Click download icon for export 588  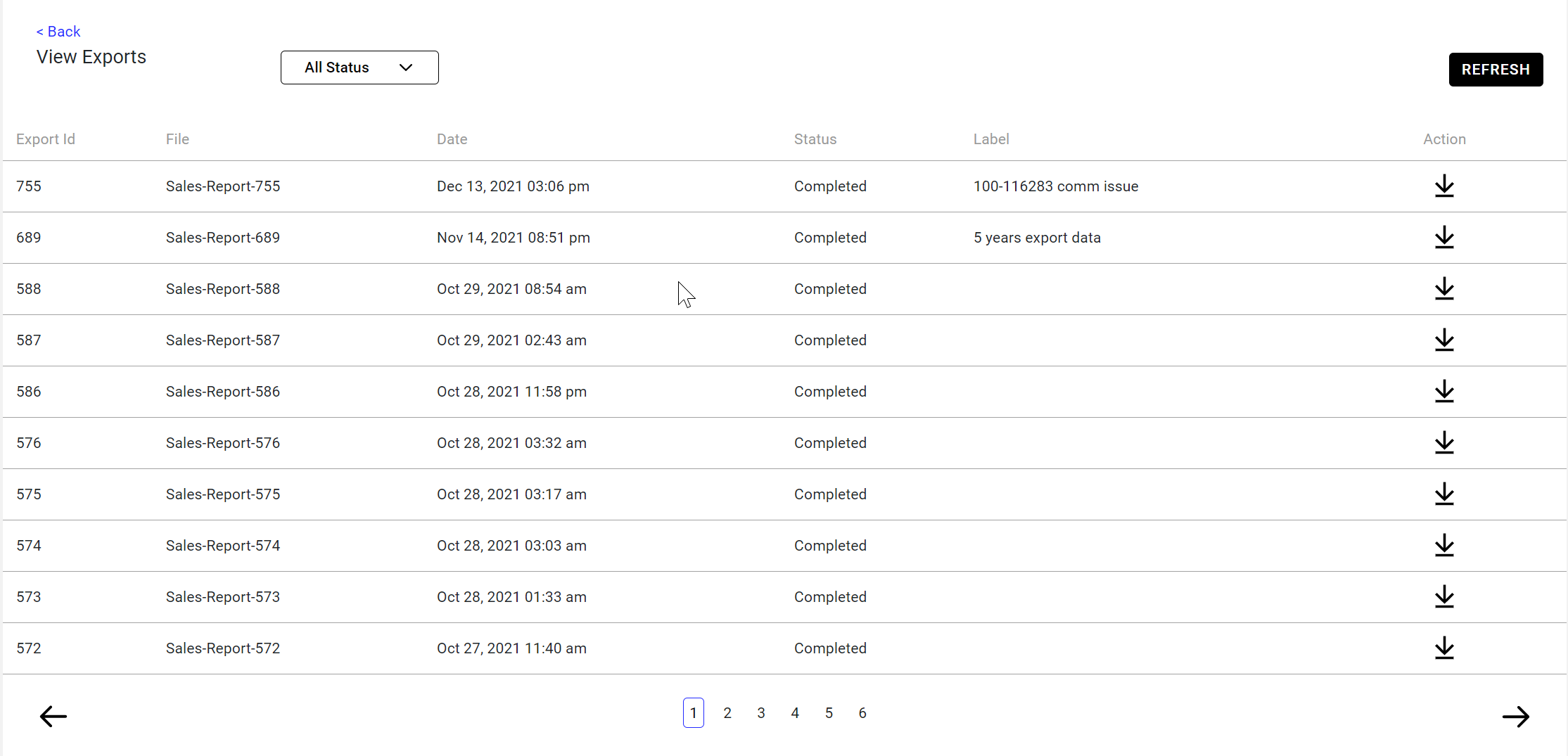[x=1443, y=289]
